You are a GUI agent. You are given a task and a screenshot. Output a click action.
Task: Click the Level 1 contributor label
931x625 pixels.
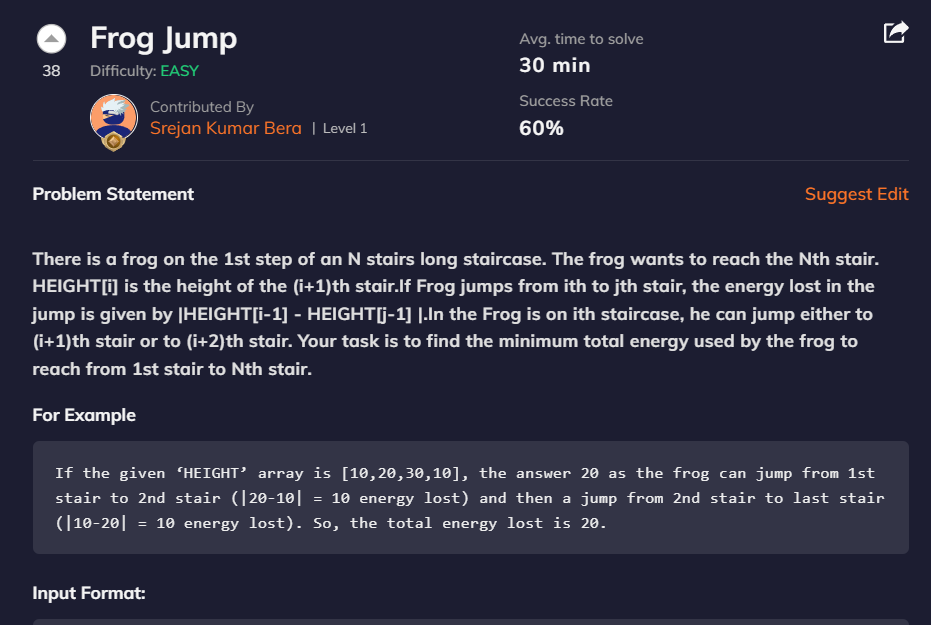(345, 128)
